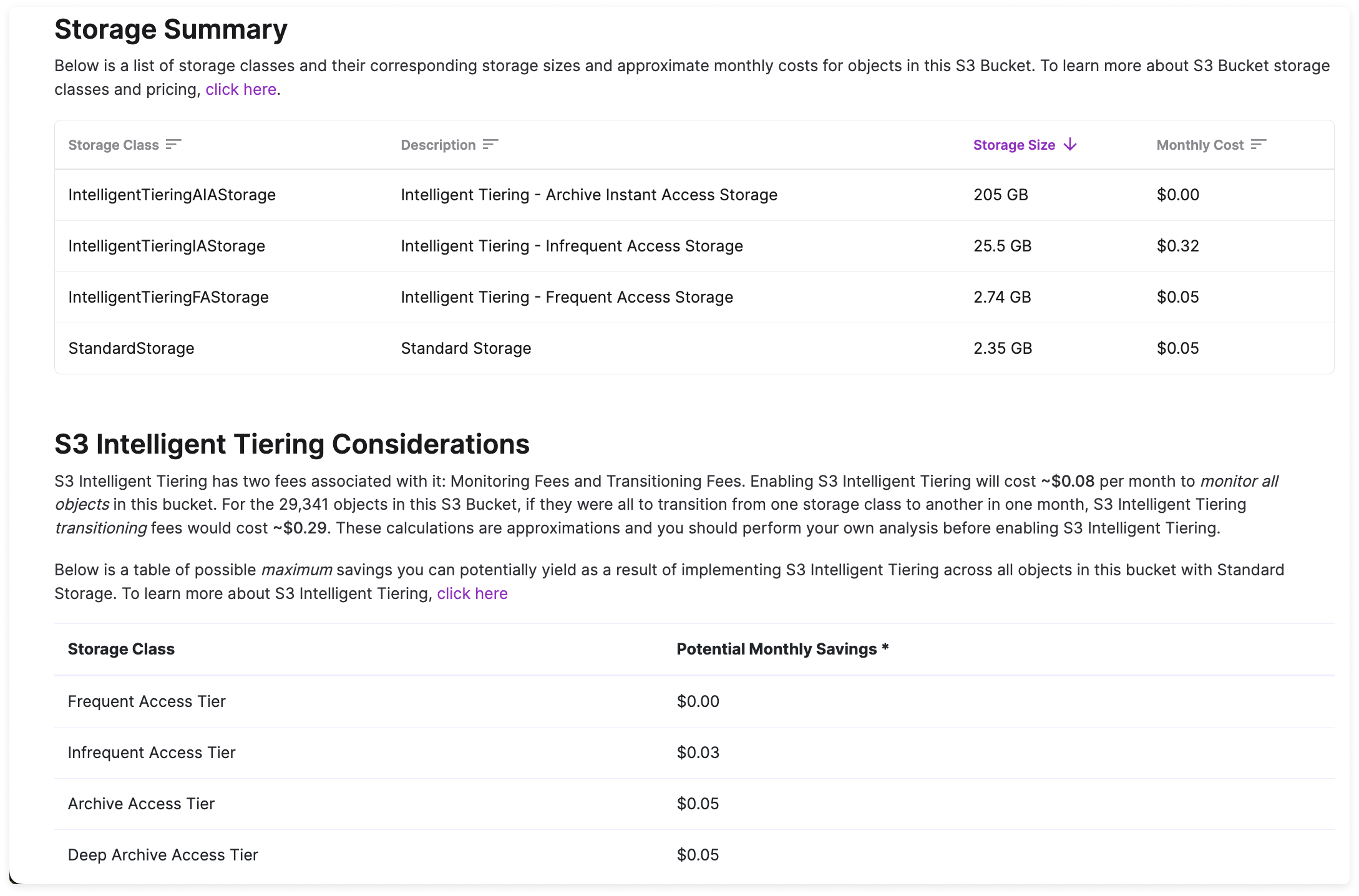Click the Infrequent Access Tier row label
The width and height of the screenshot is (1359, 896).
point(152,752)
